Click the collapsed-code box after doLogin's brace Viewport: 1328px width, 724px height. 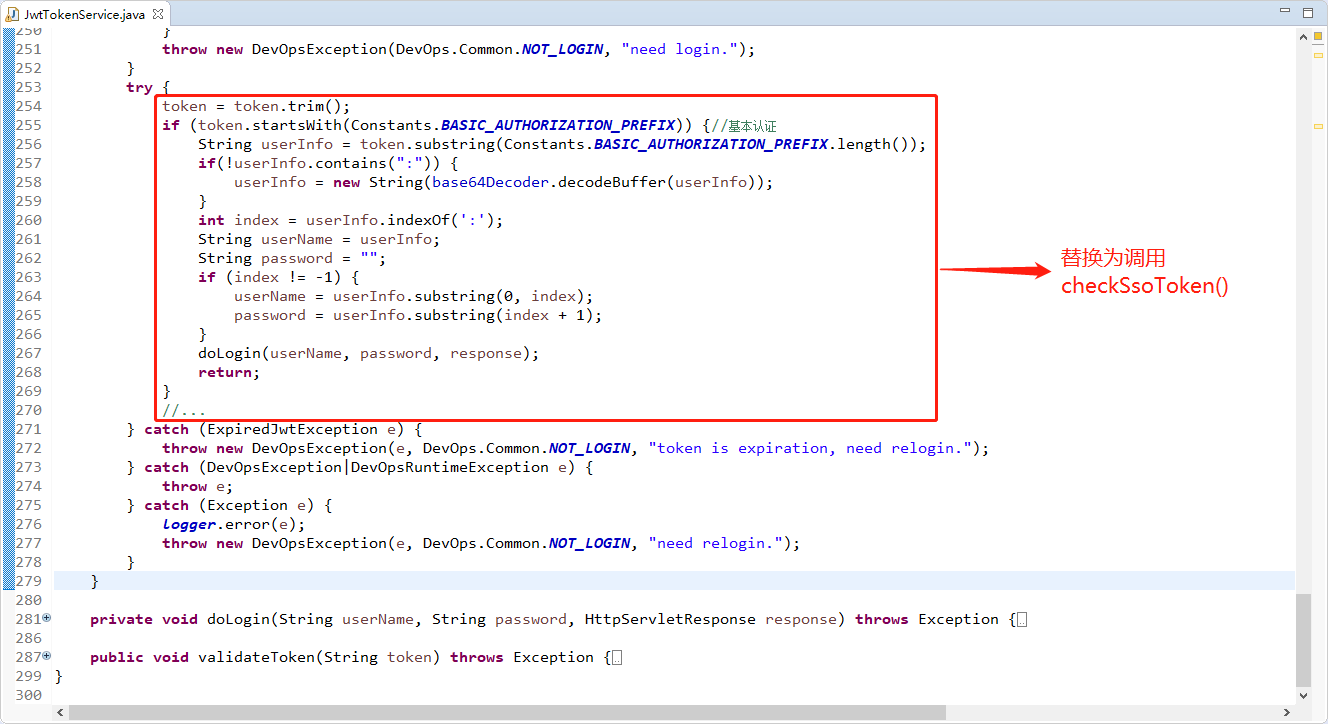pyautogui.click(x=1021, y=620)
